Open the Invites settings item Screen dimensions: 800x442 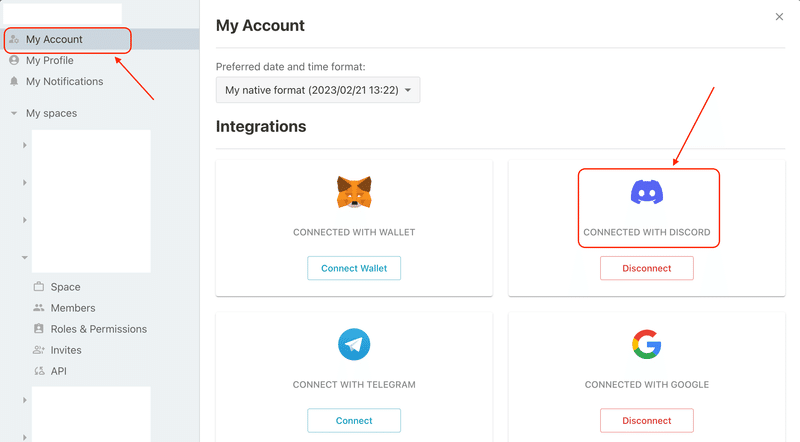(x=66, y=350)
